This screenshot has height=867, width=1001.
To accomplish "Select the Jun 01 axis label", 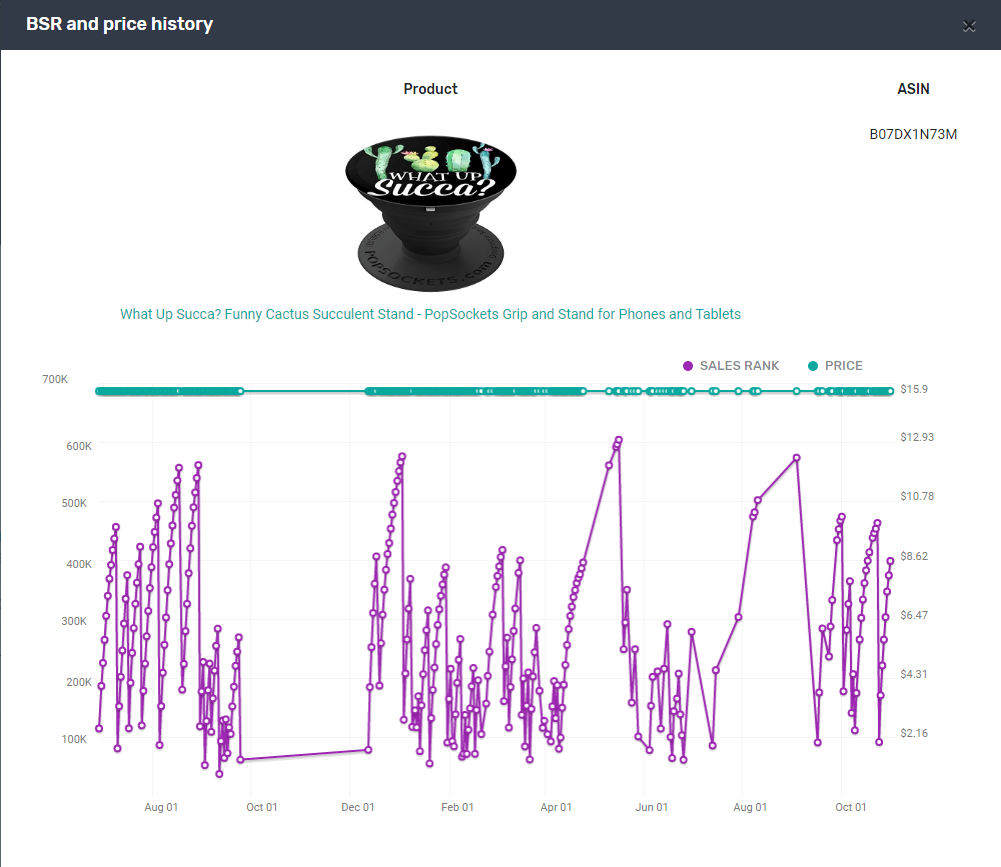I will click(x=651, y=806).
